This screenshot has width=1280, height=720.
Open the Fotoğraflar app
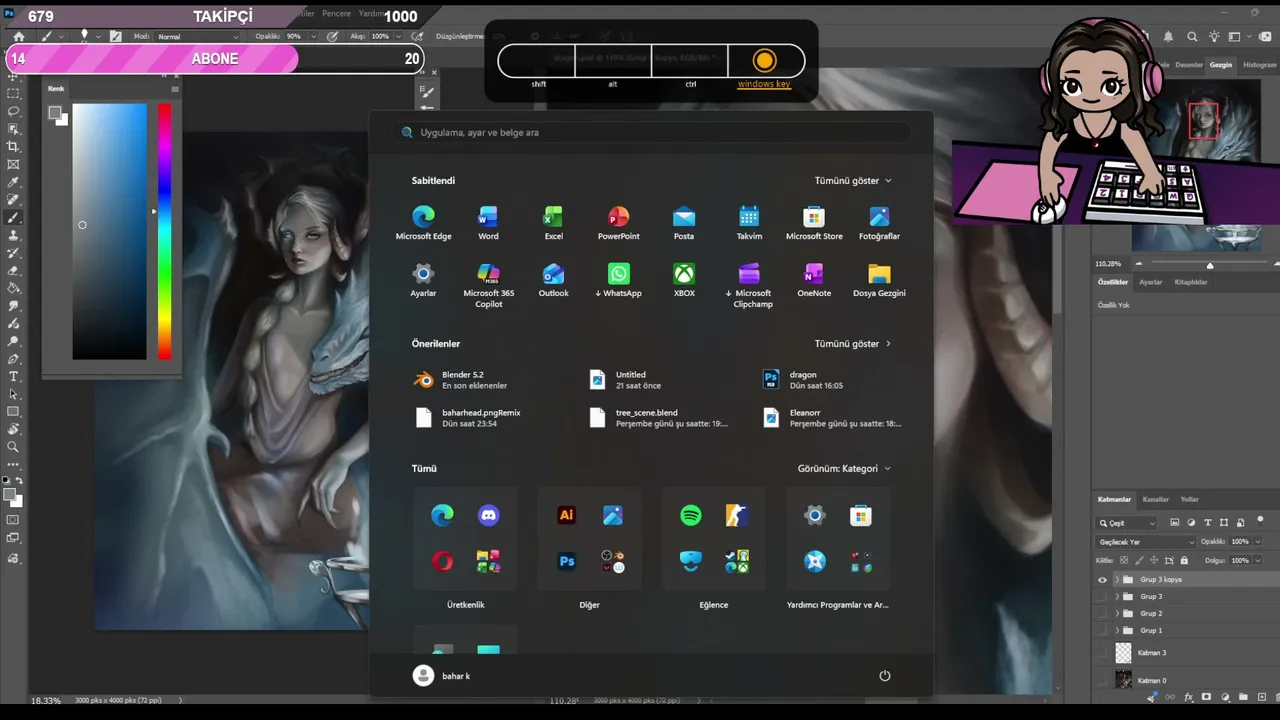point(879,223)
